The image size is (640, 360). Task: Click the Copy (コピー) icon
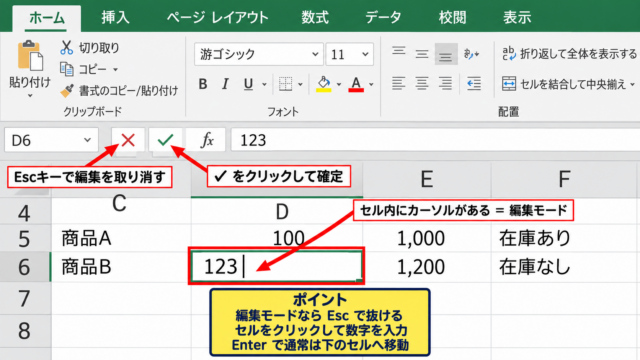(67, 69)
